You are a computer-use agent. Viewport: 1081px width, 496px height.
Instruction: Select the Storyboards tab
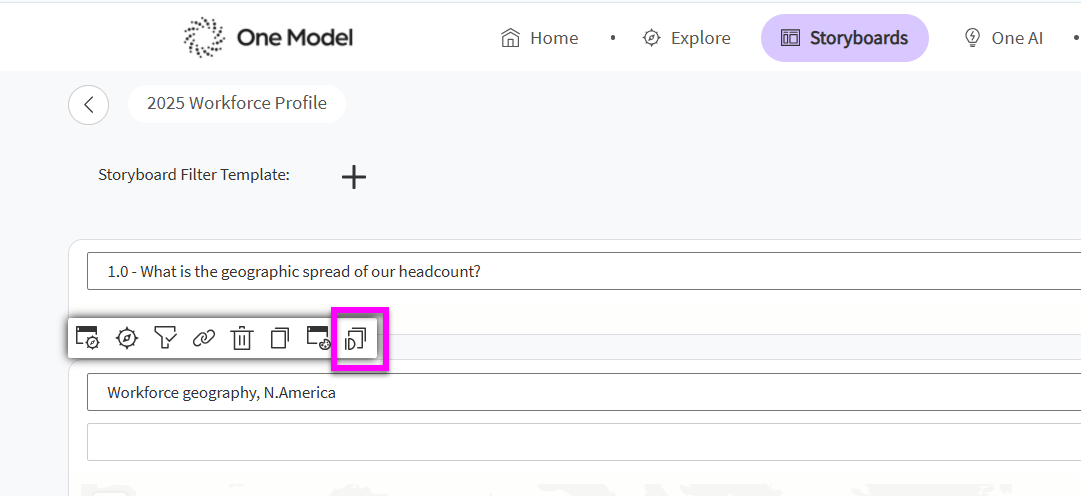(x=845, y=38)
